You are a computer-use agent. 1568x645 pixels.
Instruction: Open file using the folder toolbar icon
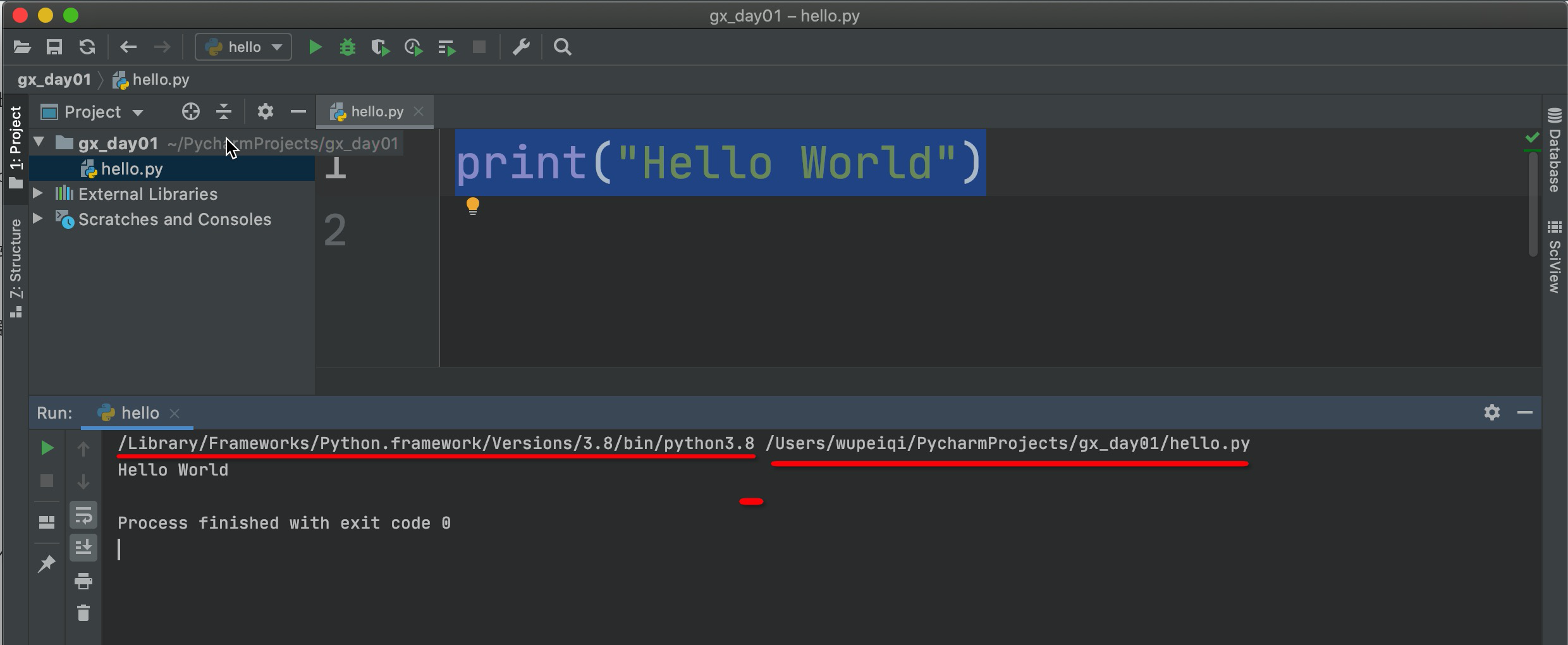pos(22,47)
